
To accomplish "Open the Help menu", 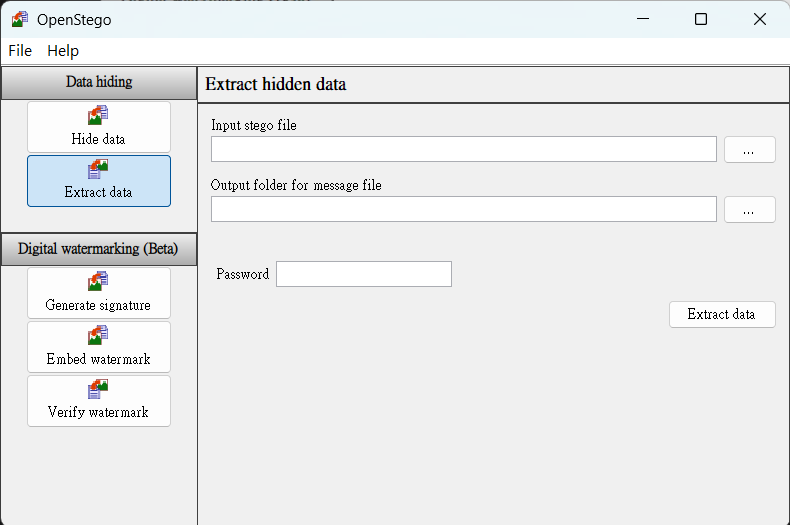I will [x=63, y=51].
